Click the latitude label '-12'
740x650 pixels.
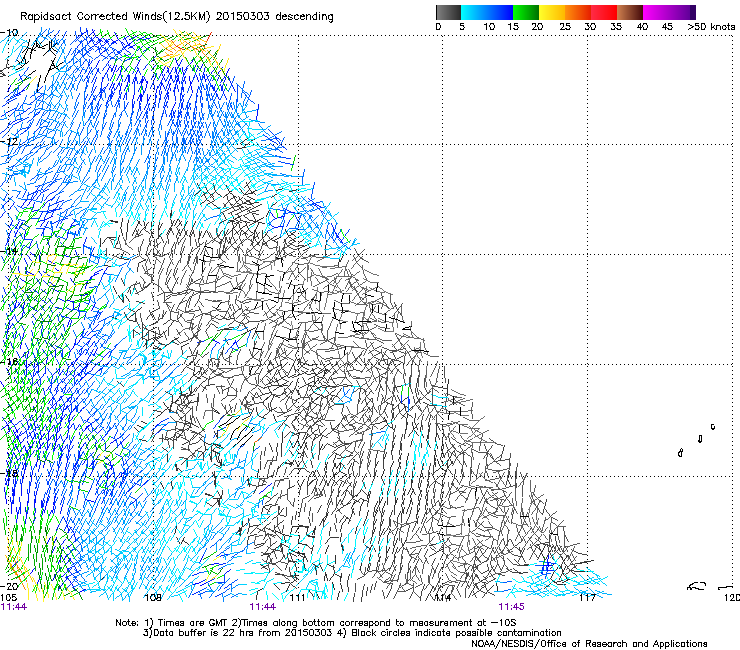click(9, 142)
